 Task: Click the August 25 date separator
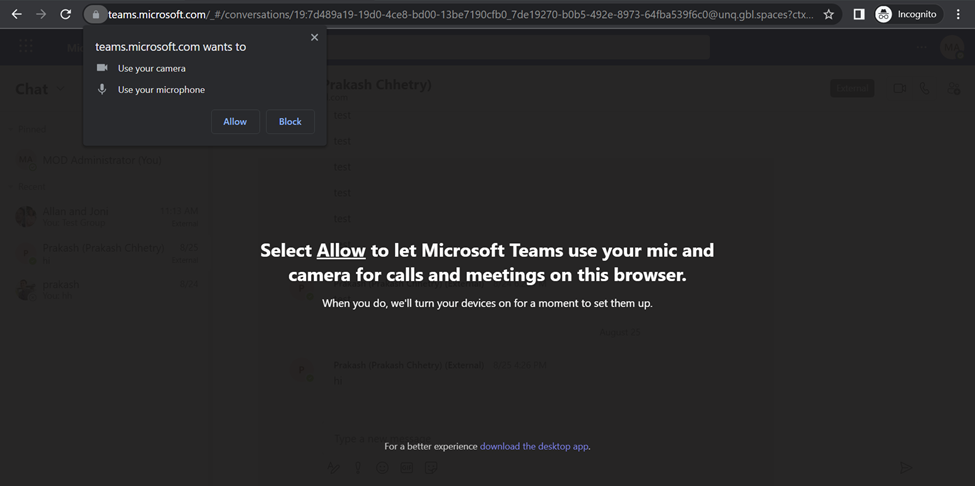[620, 332]
